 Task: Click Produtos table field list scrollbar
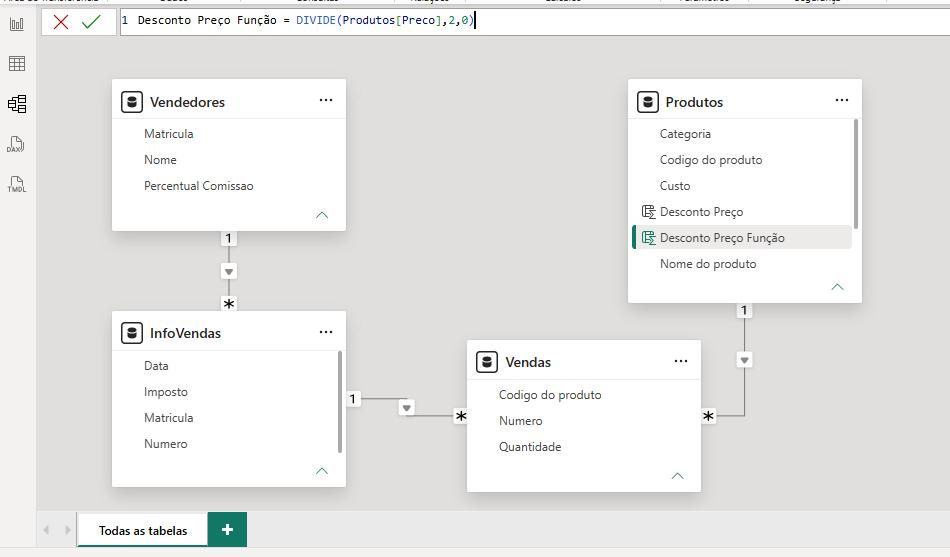coord(855,174)
